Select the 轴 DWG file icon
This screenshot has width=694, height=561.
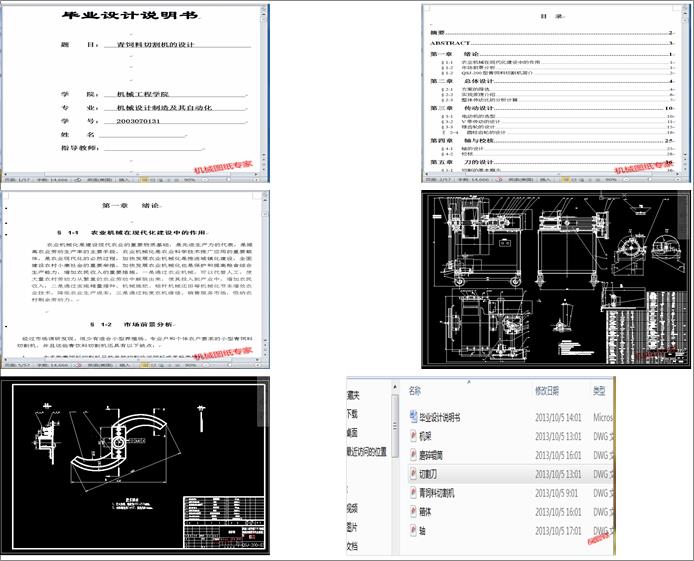(x=413, y=530)
